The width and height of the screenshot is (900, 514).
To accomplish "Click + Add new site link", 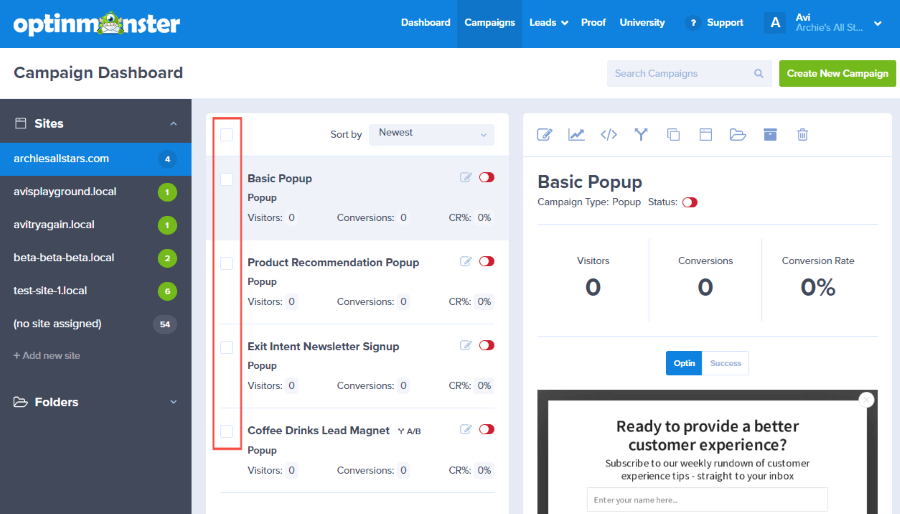I will tap(46, 356).
